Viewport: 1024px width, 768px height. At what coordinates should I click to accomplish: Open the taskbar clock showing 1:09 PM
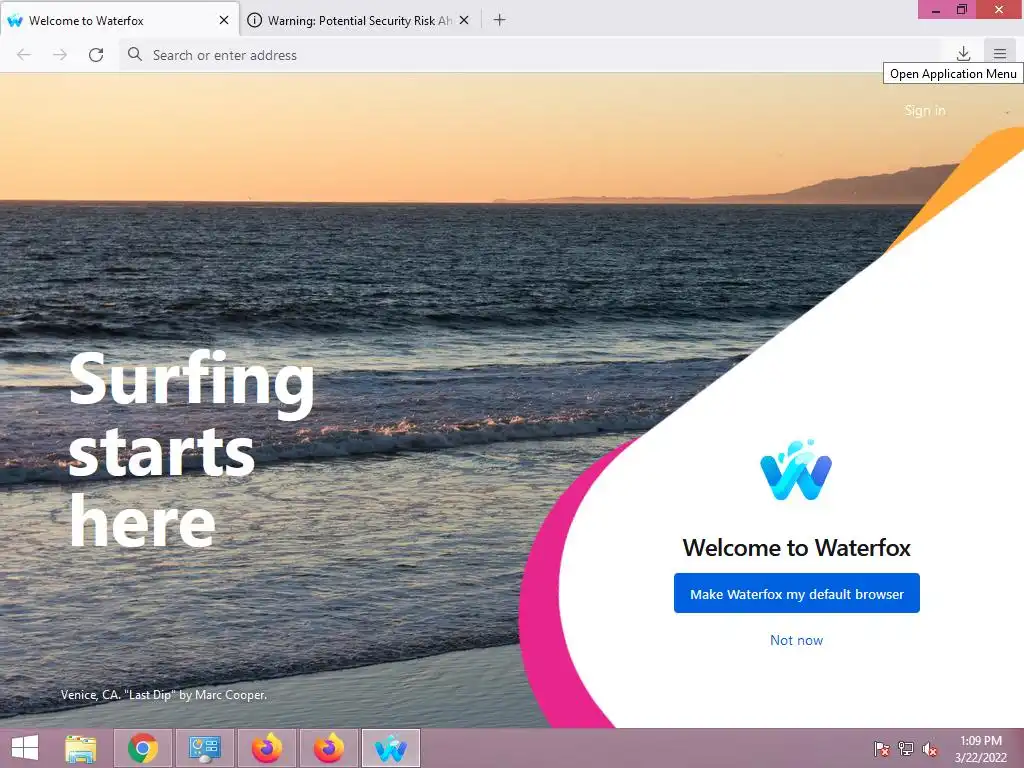[x=980, y=749]
